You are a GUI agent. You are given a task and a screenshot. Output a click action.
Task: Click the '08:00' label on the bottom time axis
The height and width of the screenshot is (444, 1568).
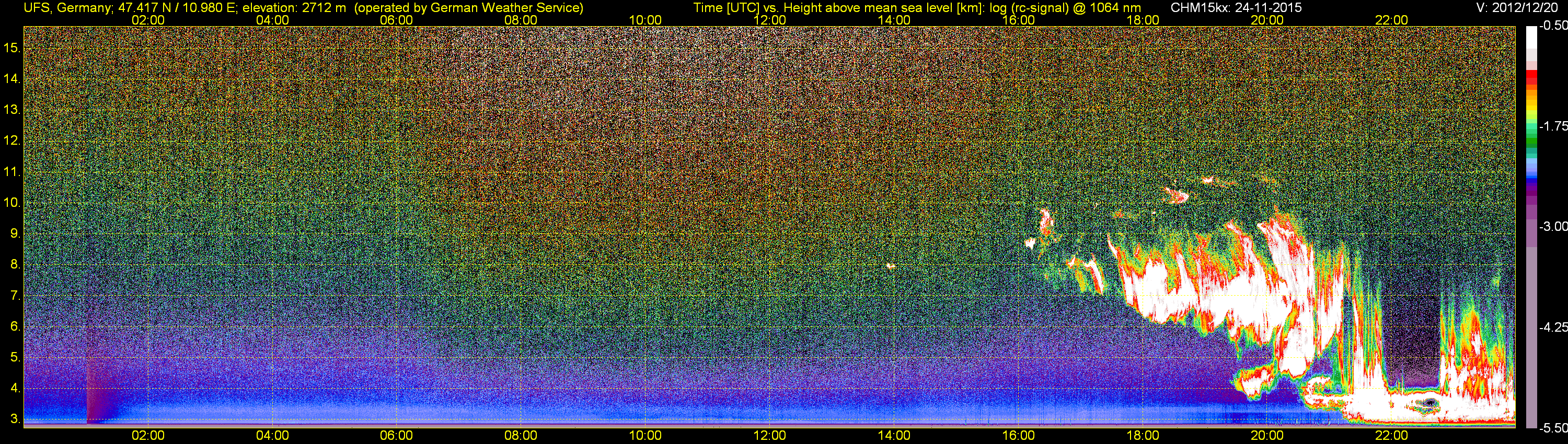(x=521, y=436)
